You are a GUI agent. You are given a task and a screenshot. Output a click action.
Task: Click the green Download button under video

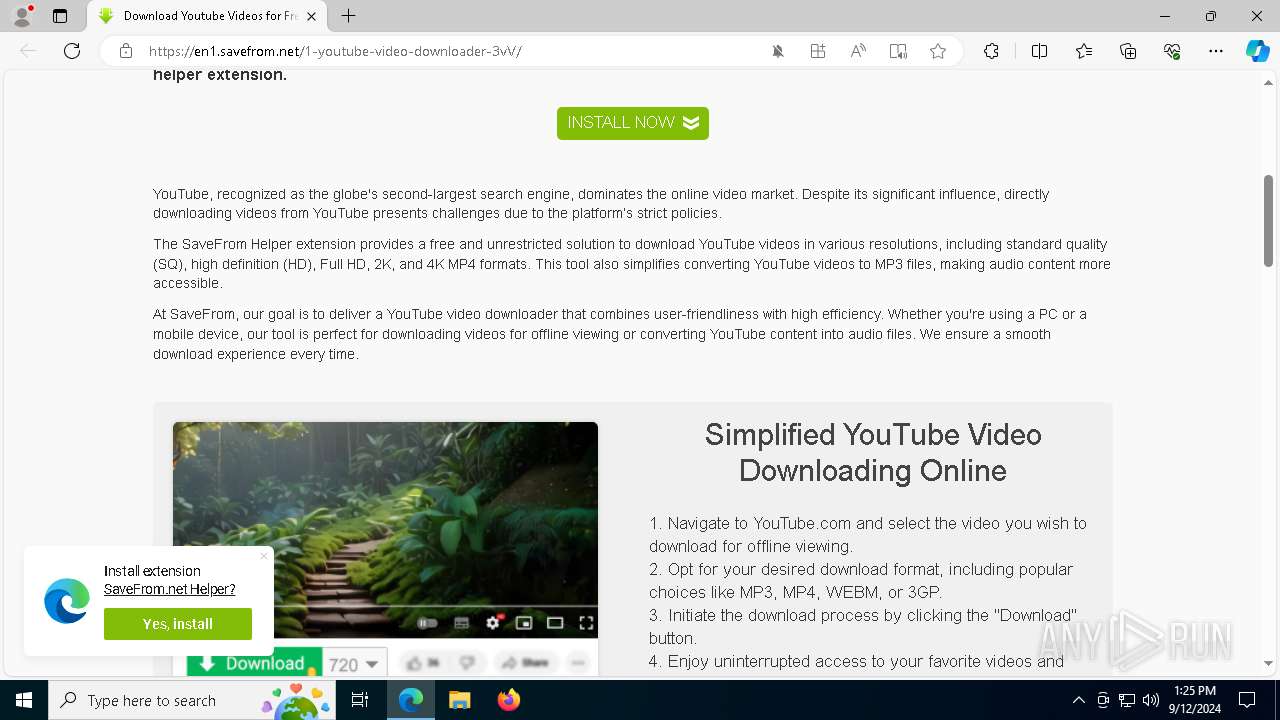point(254,663)
